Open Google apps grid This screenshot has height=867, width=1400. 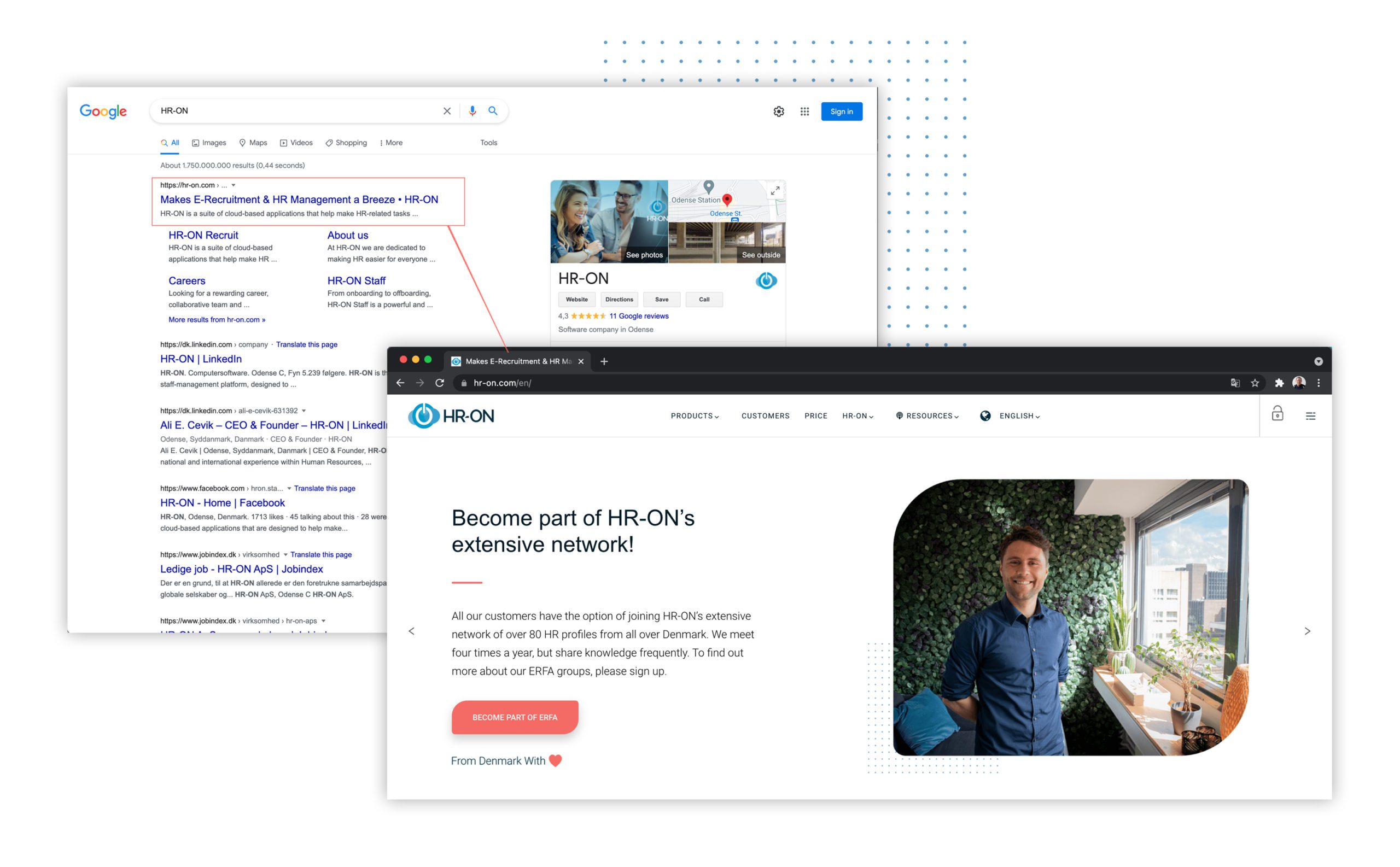coord(804,112)
